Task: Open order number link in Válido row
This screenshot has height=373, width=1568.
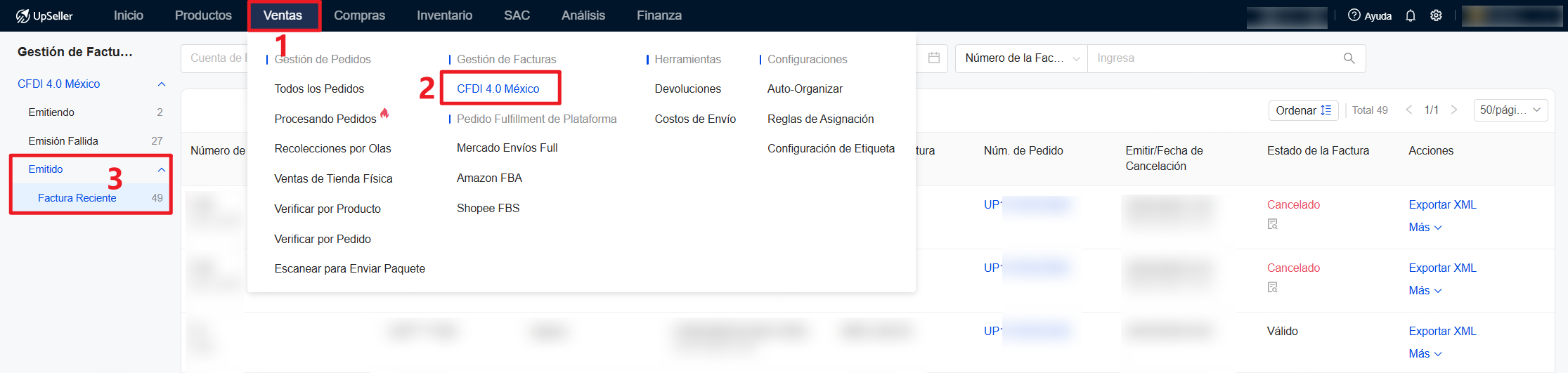Action: [x=1027, y=332]
